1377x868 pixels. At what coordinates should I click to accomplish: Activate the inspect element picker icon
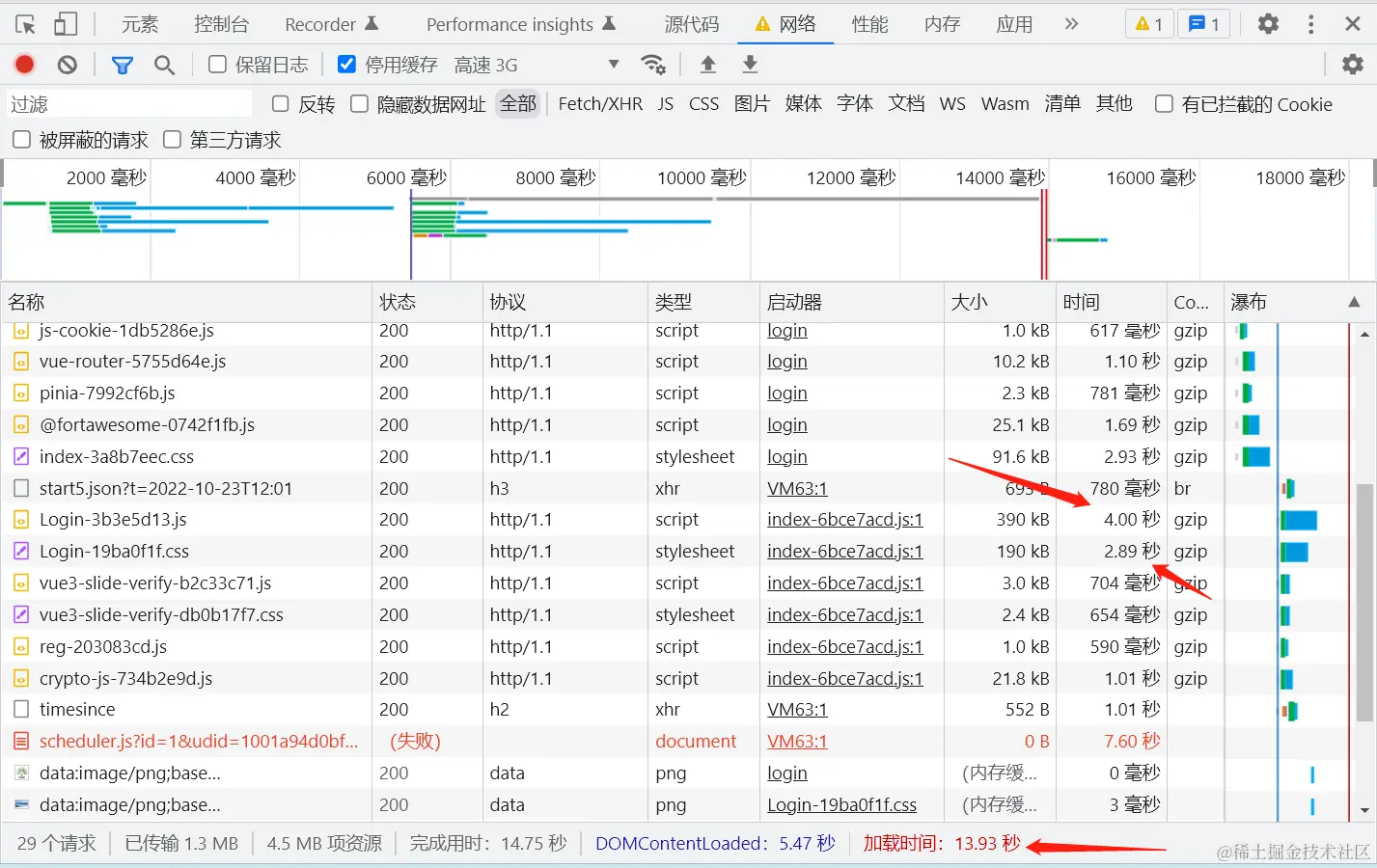[26, 24]
